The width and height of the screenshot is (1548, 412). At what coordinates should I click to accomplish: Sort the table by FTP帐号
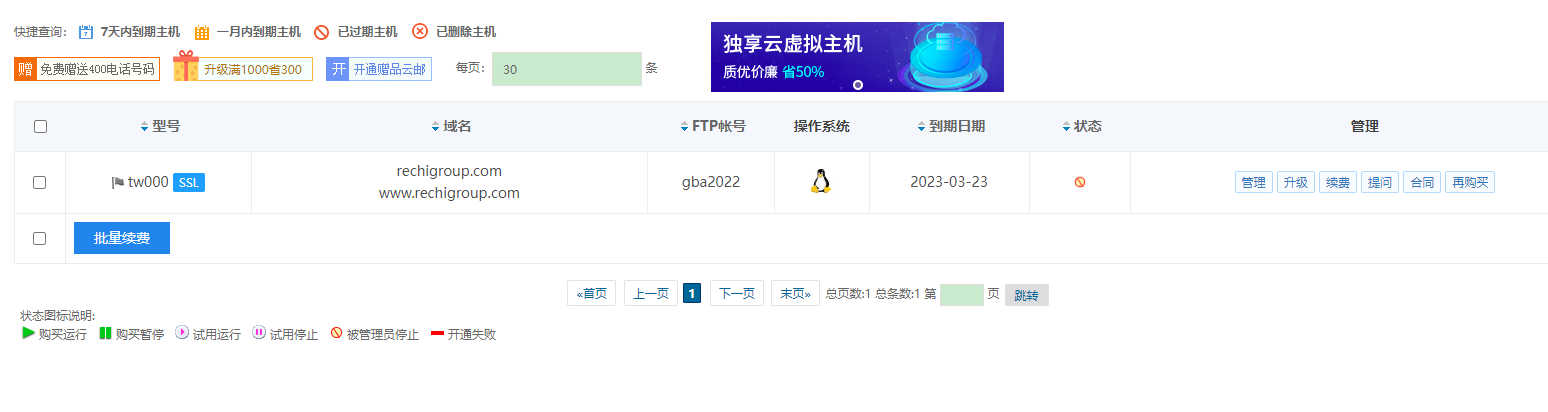pyautogui.click(x=684, y=127)
